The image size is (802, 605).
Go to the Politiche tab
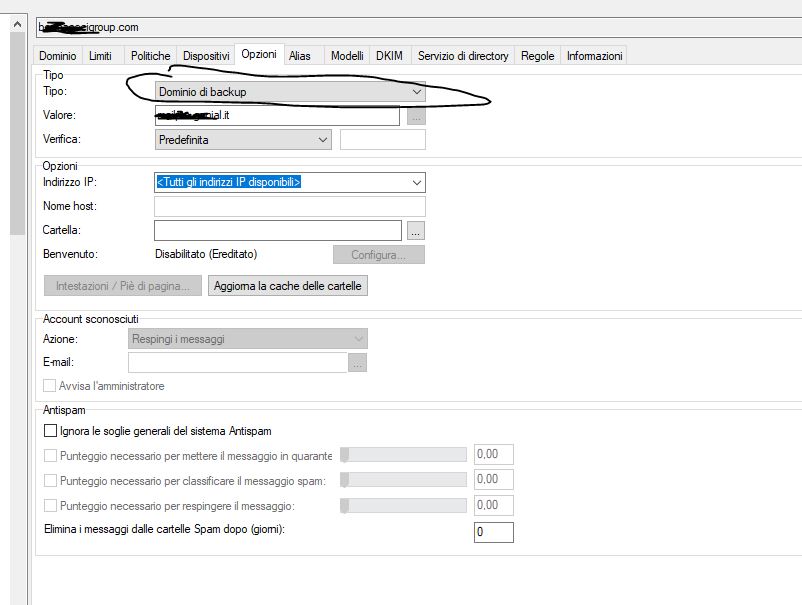click(150, 56)
